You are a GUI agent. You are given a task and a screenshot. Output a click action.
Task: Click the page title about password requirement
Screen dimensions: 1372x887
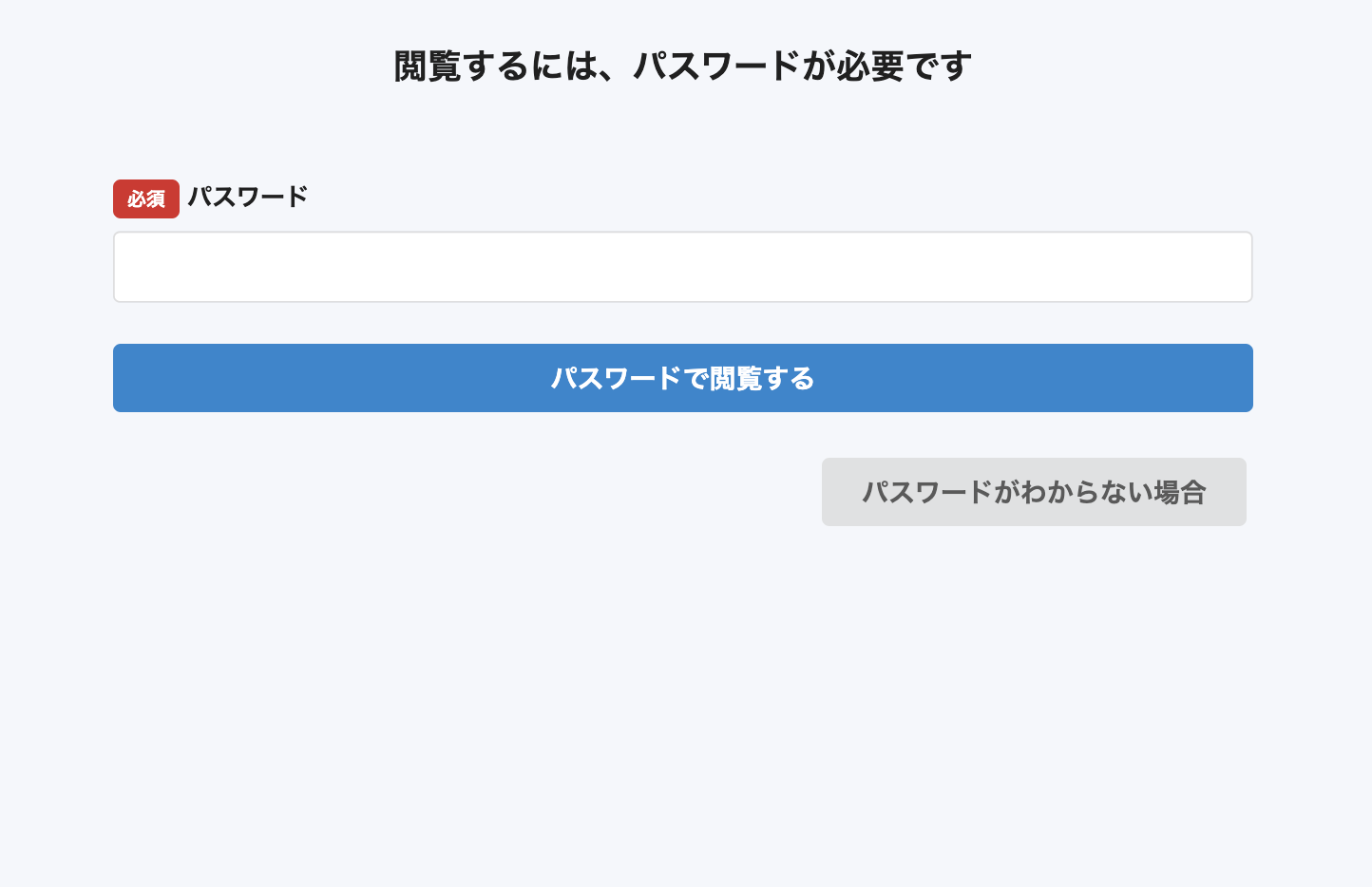pyautogui.click(x=683, y=66)
